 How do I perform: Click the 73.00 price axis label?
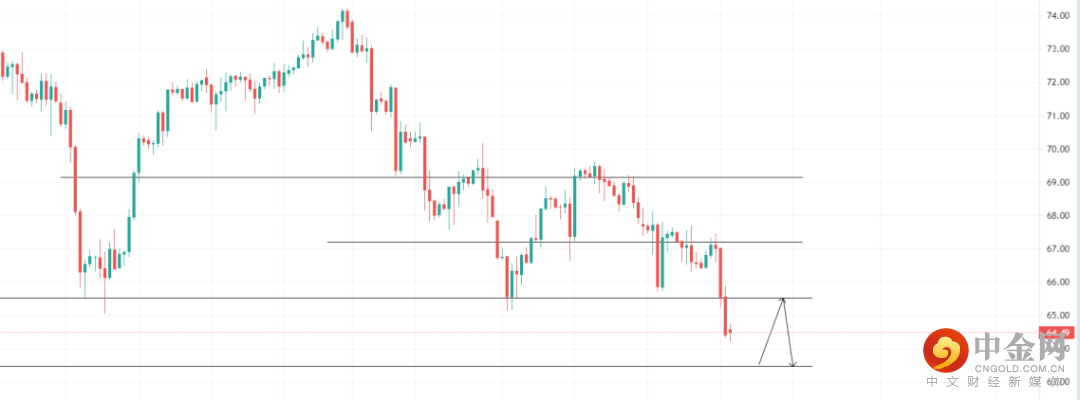1059,49
